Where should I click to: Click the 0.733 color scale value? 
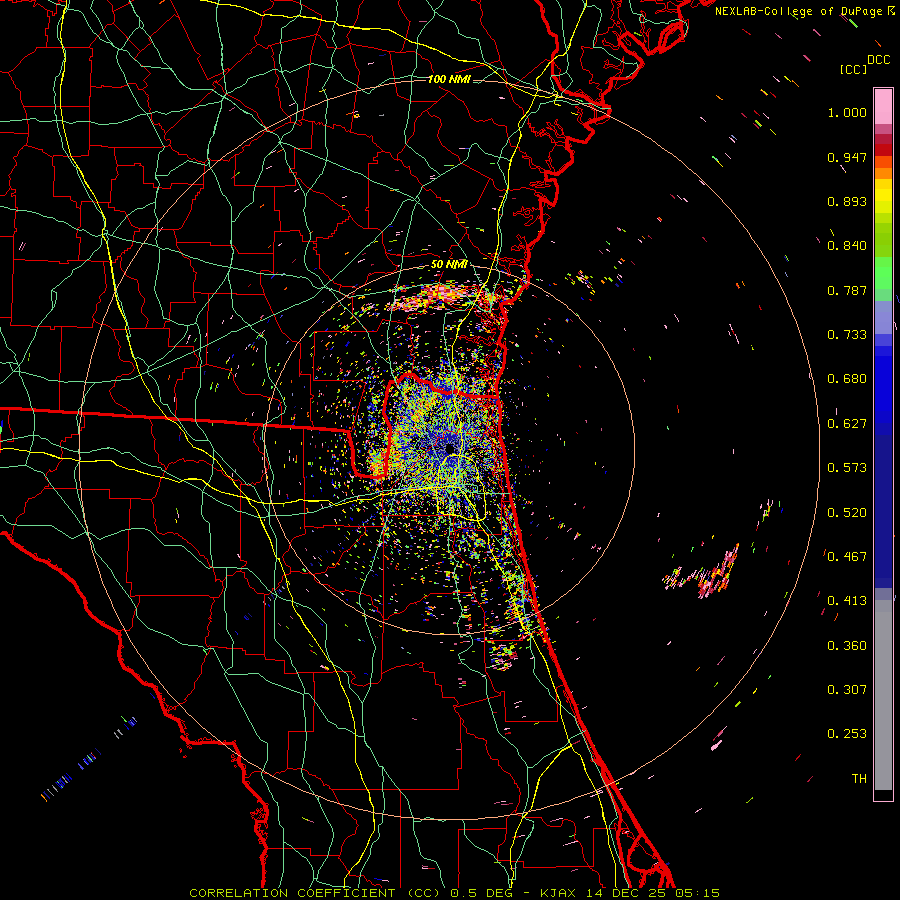847,335
